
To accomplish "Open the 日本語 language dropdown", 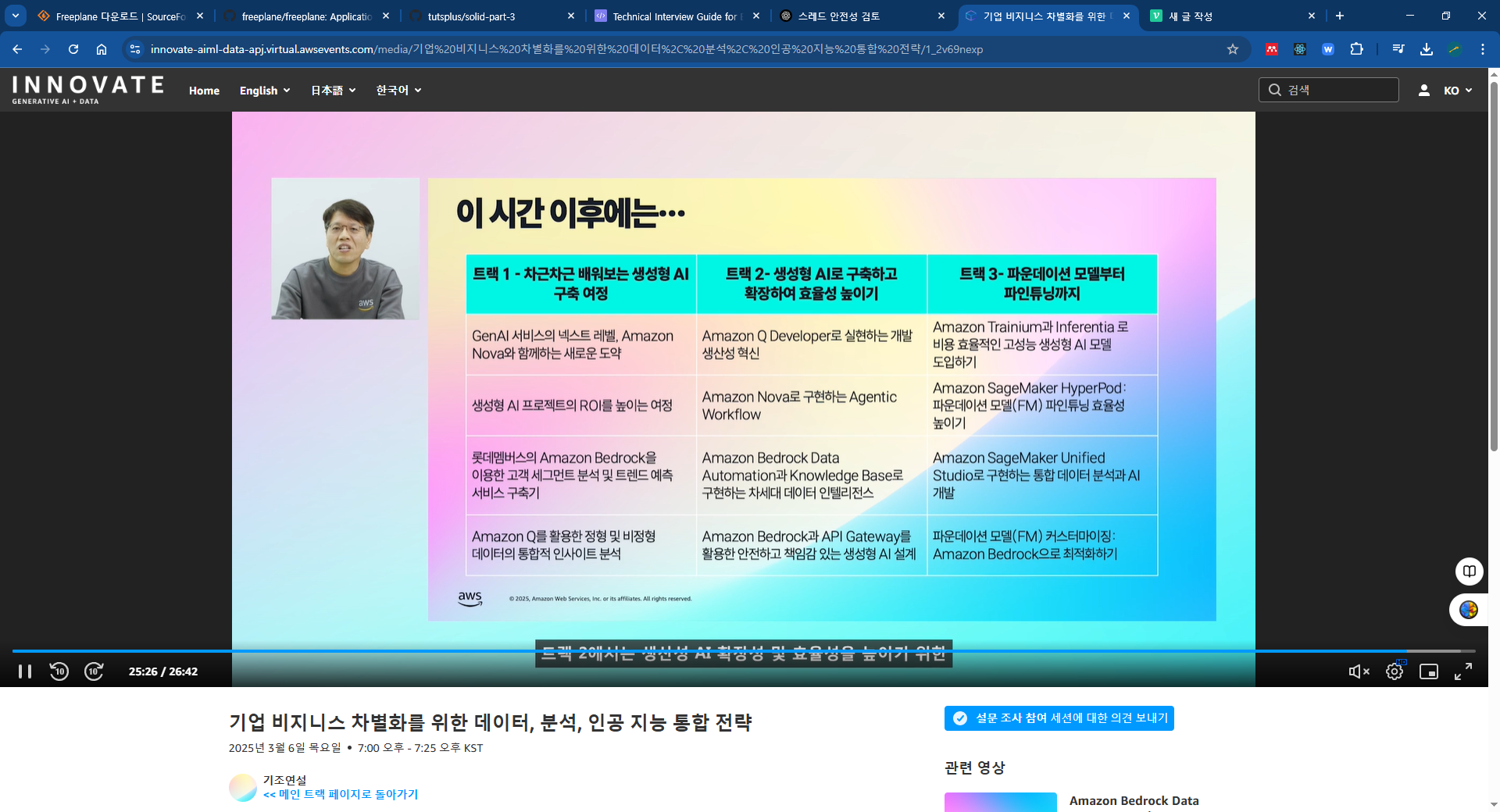I will pos(334,91).
